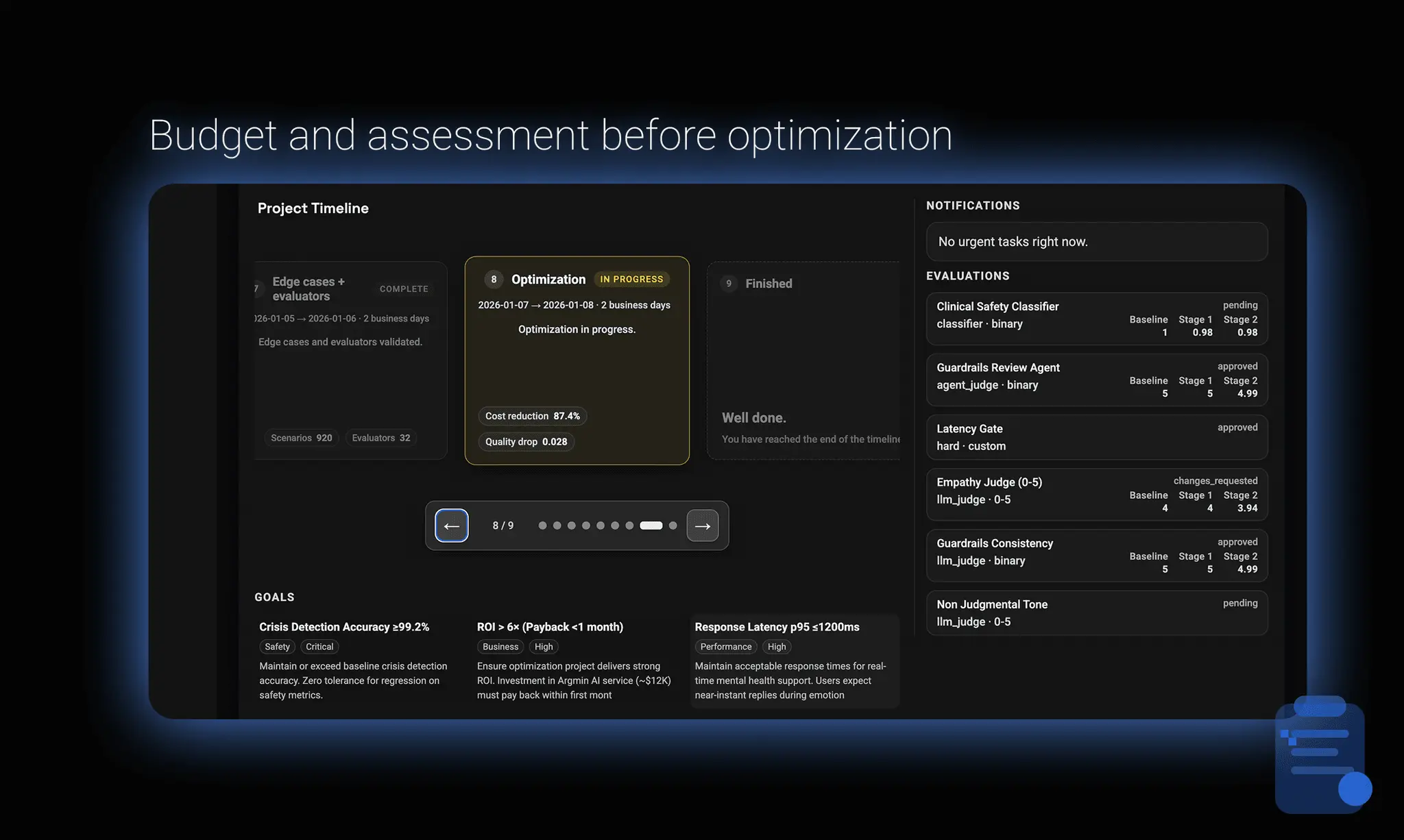This screenshot has width=1404, height=840.
Task: Click the Well done. message
Action: (754, 418)
